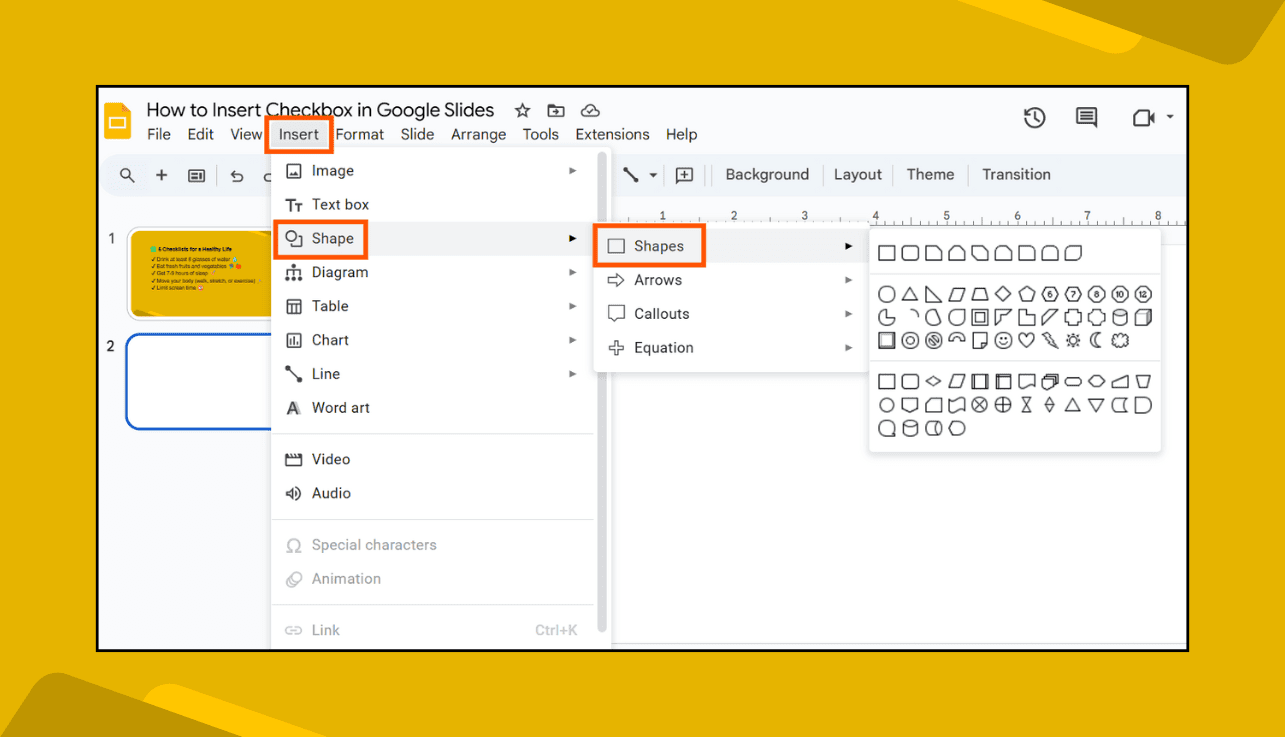Select the heart shape

click(1026, 339)
